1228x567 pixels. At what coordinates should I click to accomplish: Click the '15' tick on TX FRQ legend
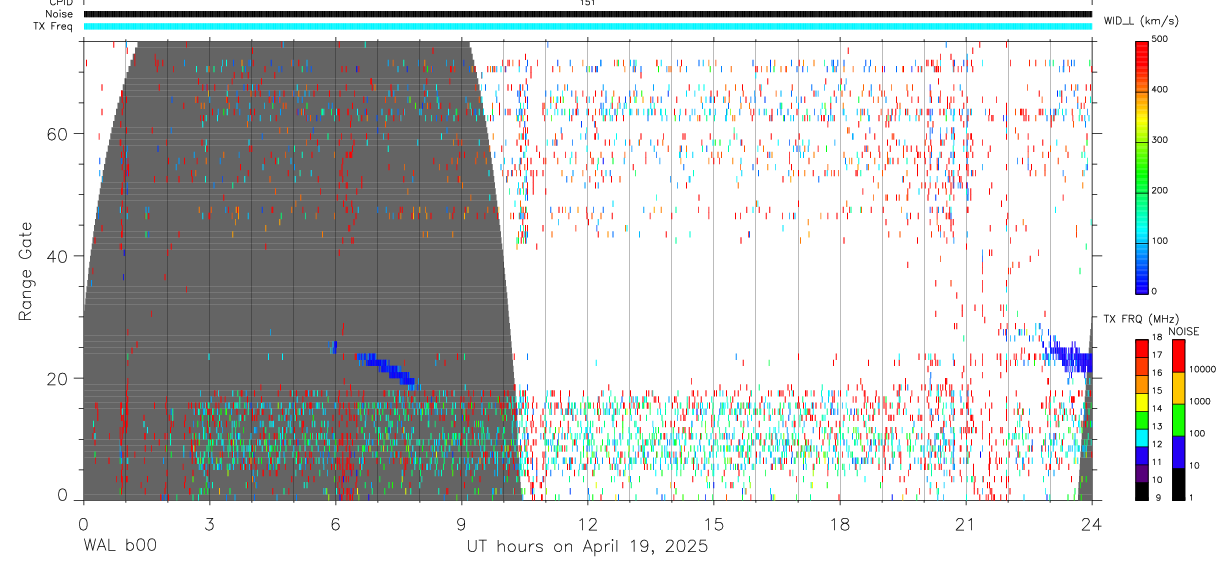(1157, 391)
